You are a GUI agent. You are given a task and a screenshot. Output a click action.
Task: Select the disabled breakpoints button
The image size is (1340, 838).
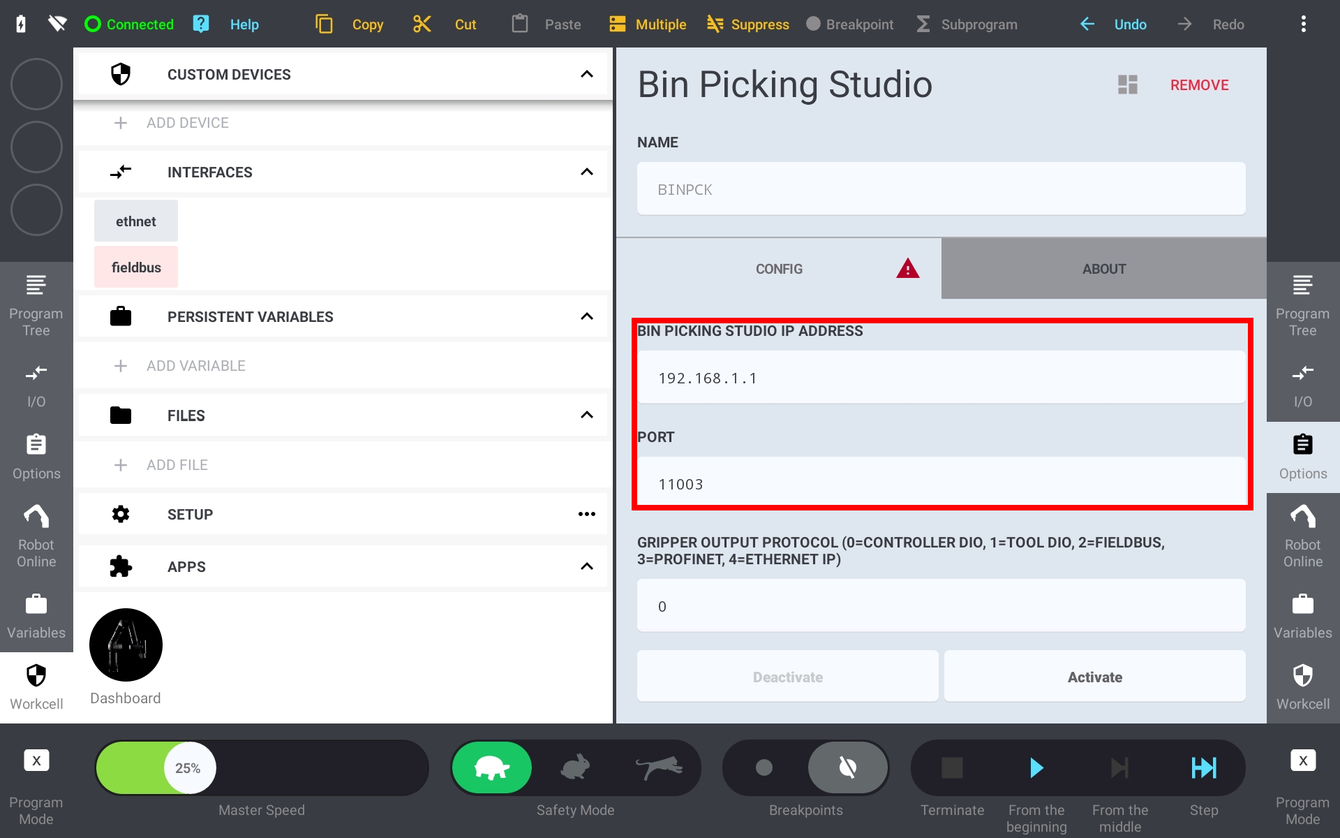(x=847, y=768)
